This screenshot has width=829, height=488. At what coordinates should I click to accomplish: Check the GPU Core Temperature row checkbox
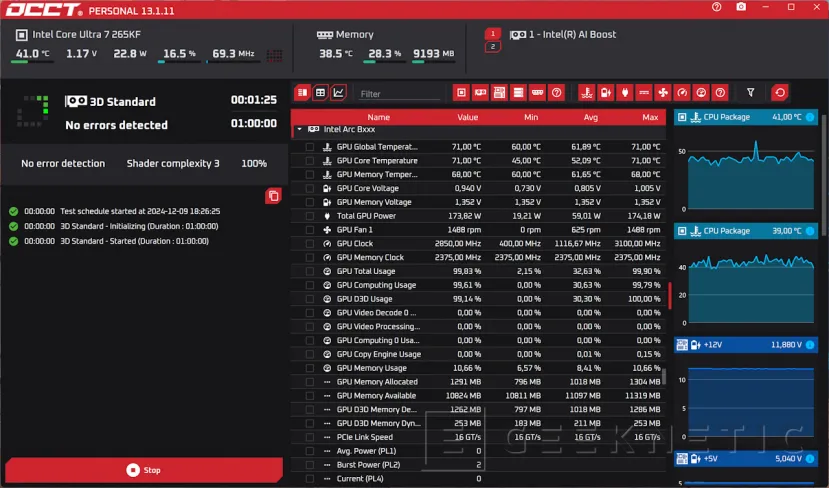(x=310, y=161)
